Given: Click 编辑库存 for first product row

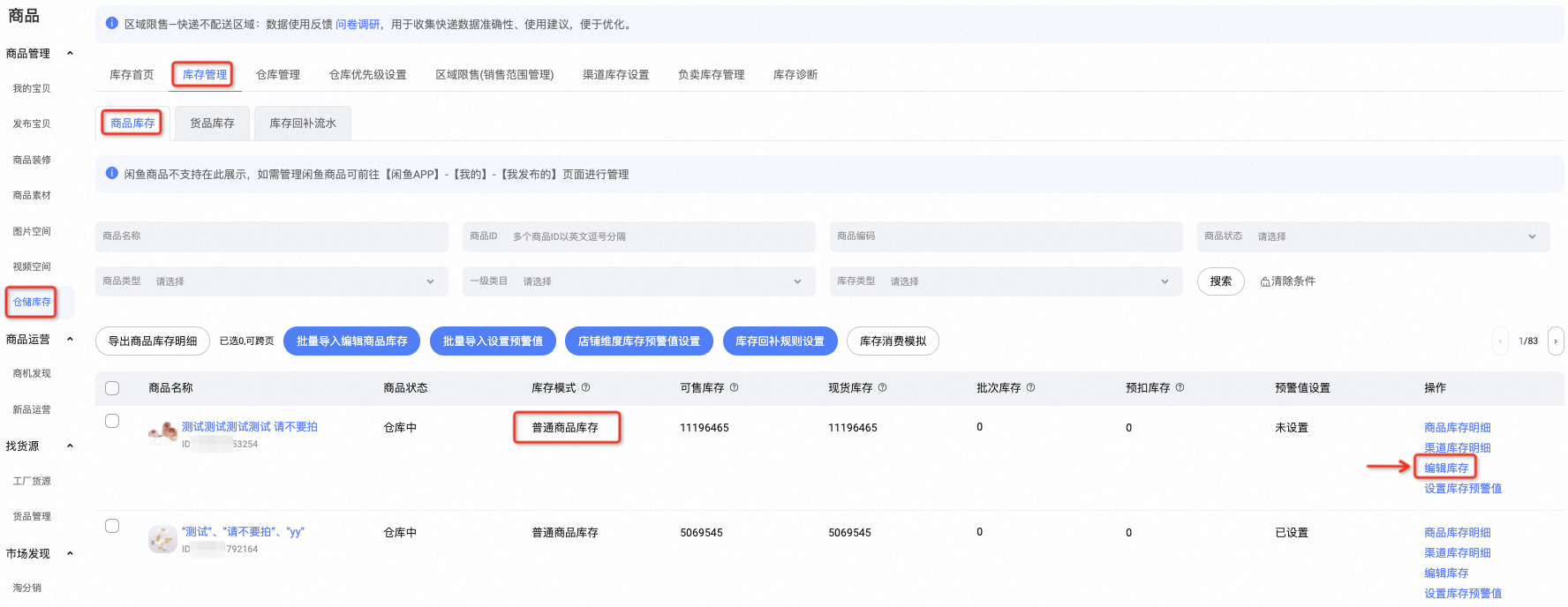Looking at the screenshot, I should (1446, 468).
